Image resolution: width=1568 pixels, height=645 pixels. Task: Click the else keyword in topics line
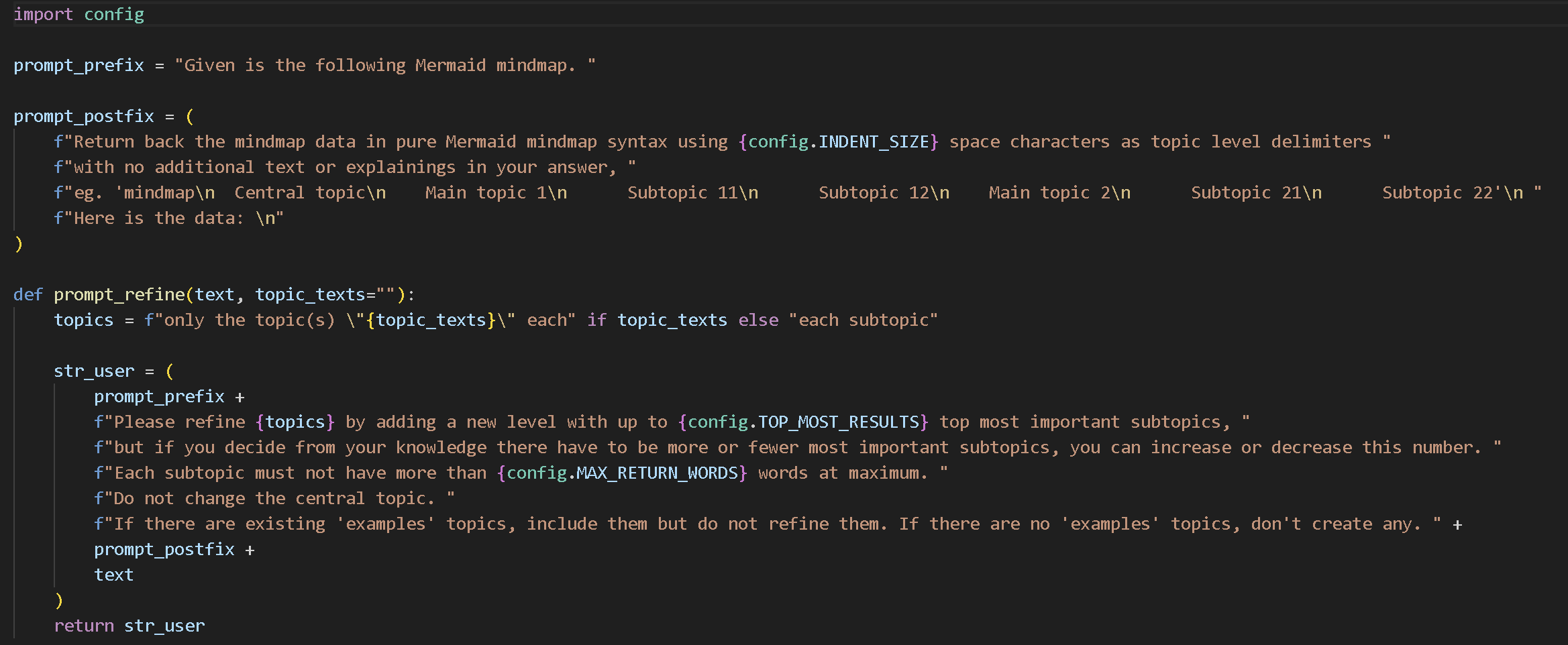[x=758, y=320]
